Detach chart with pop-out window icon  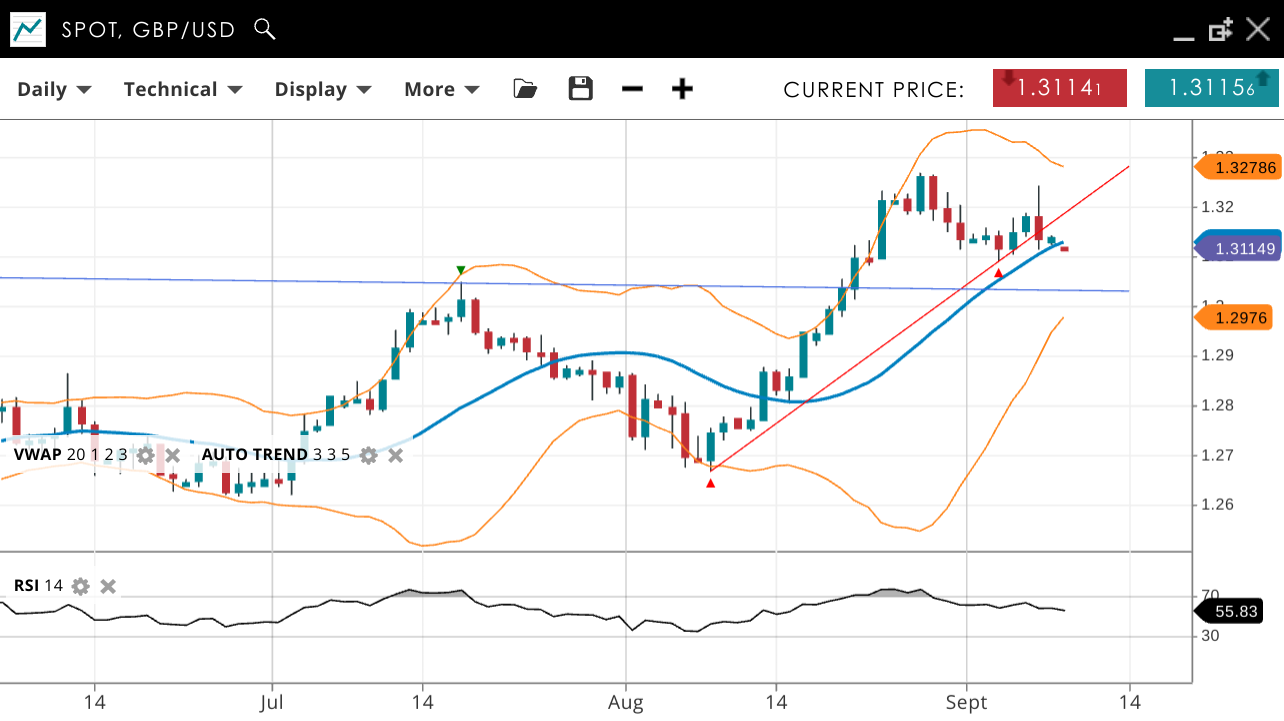[x=1220, y=30]
